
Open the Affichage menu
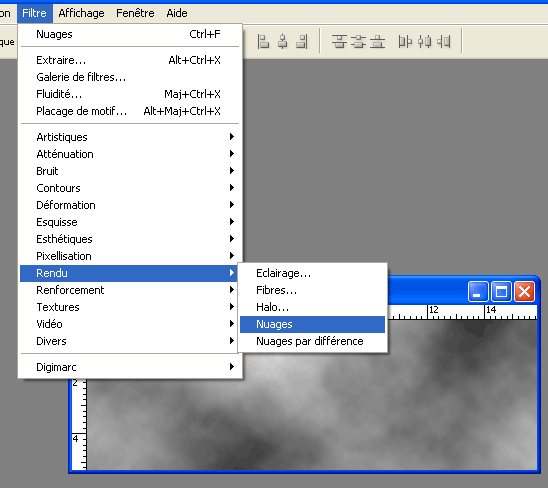tap(81, 13)
